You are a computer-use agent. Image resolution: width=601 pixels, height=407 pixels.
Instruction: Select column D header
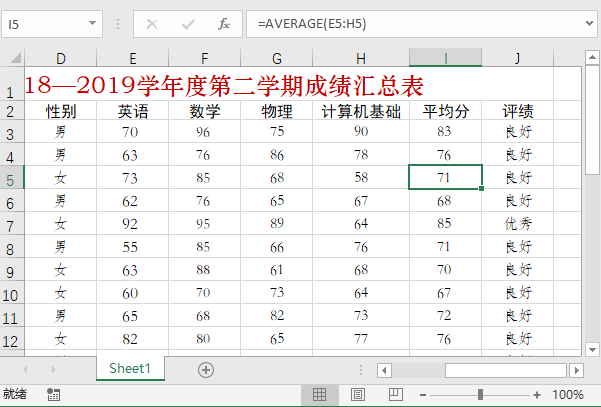(x=61, y=58)
